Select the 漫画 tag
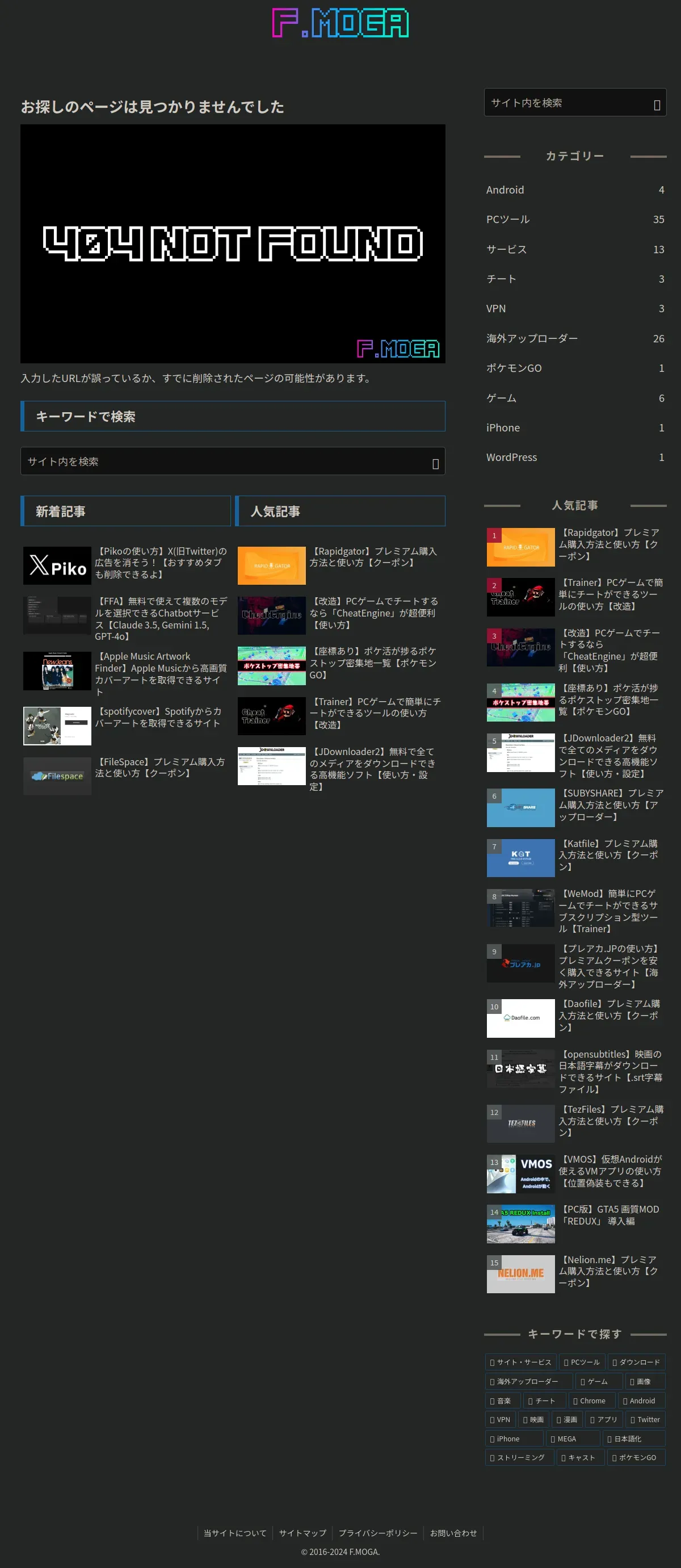The width and height of the screenshot is (681, 1568). pyautogui.click(x=566, y=1419)
